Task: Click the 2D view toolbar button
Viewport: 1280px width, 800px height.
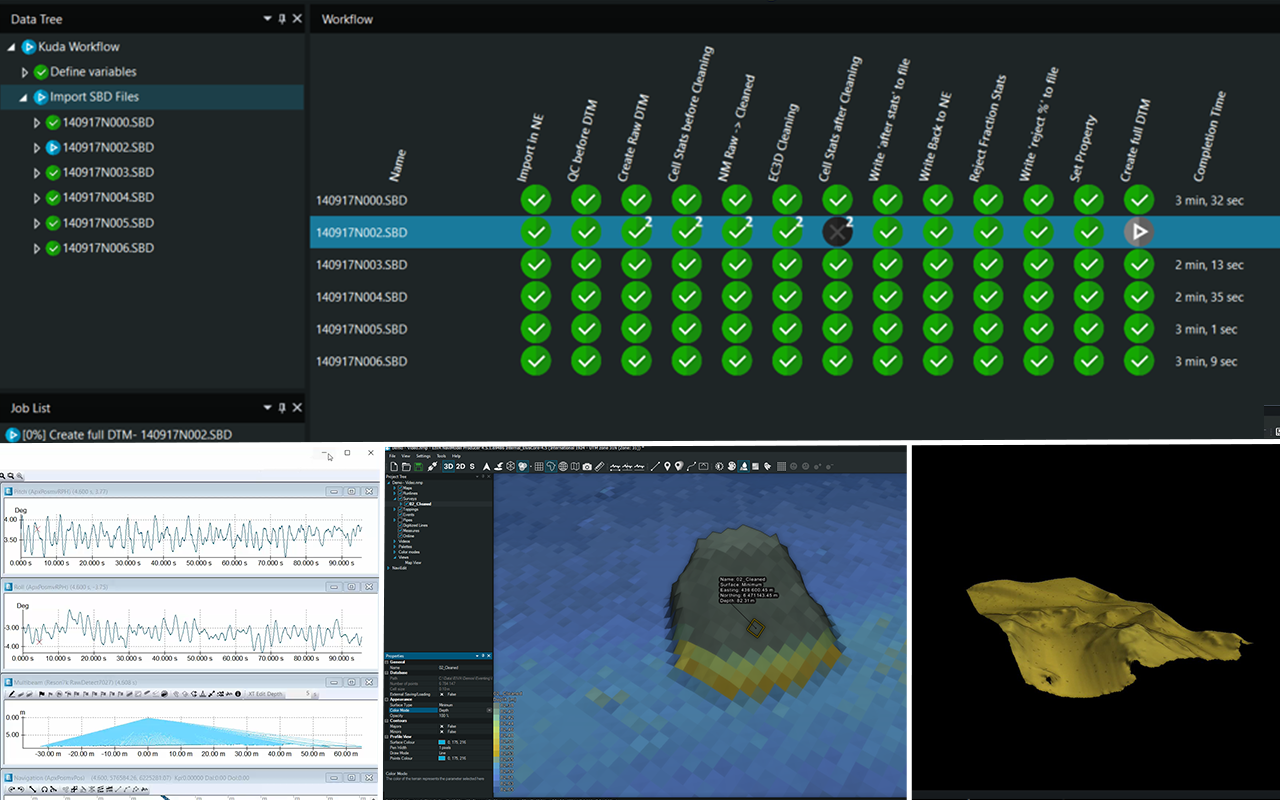Action: (x=460, y=466)
